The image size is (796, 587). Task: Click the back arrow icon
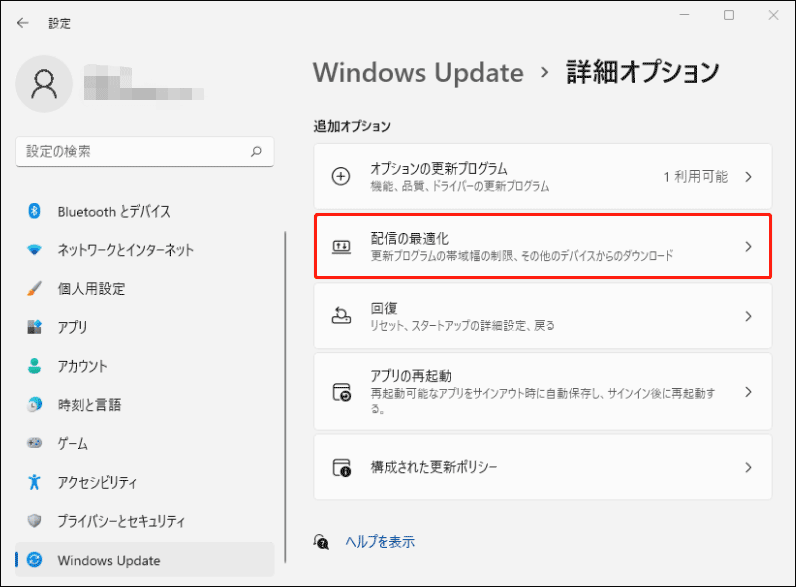[22, 23]
